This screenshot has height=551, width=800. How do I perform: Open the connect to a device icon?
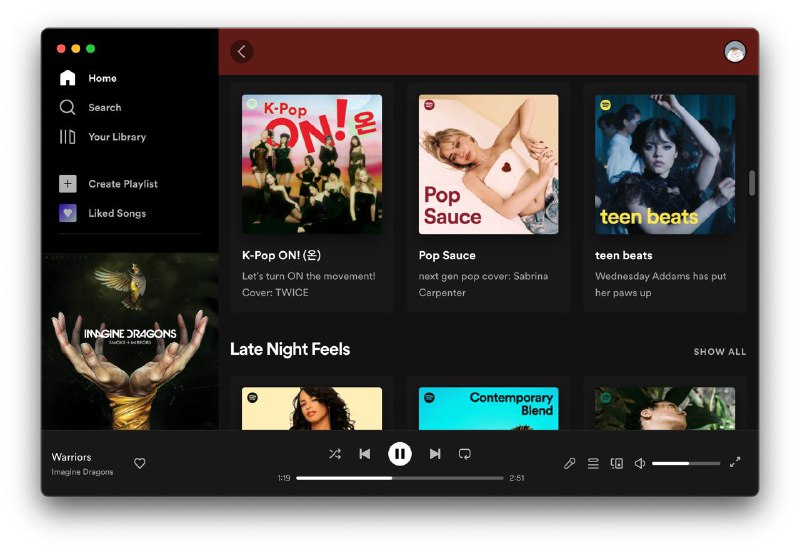click(617, 463)
